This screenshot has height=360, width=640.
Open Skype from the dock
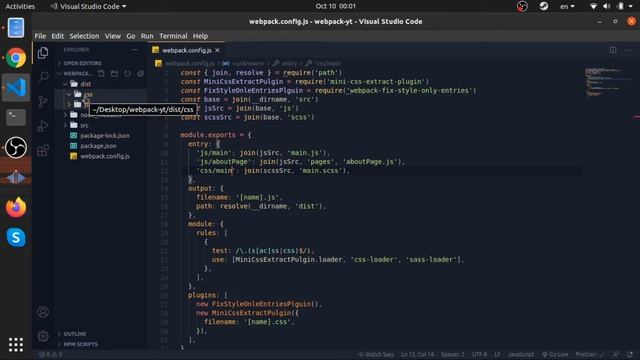16,237
